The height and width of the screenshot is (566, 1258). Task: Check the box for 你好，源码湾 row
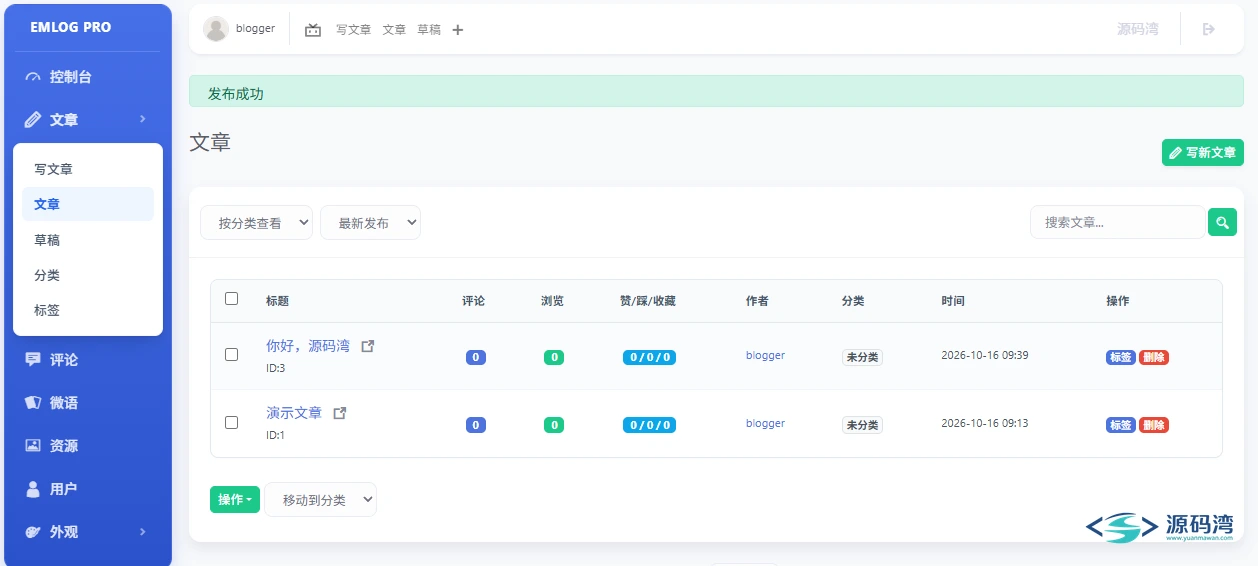[x=232, y=355]
